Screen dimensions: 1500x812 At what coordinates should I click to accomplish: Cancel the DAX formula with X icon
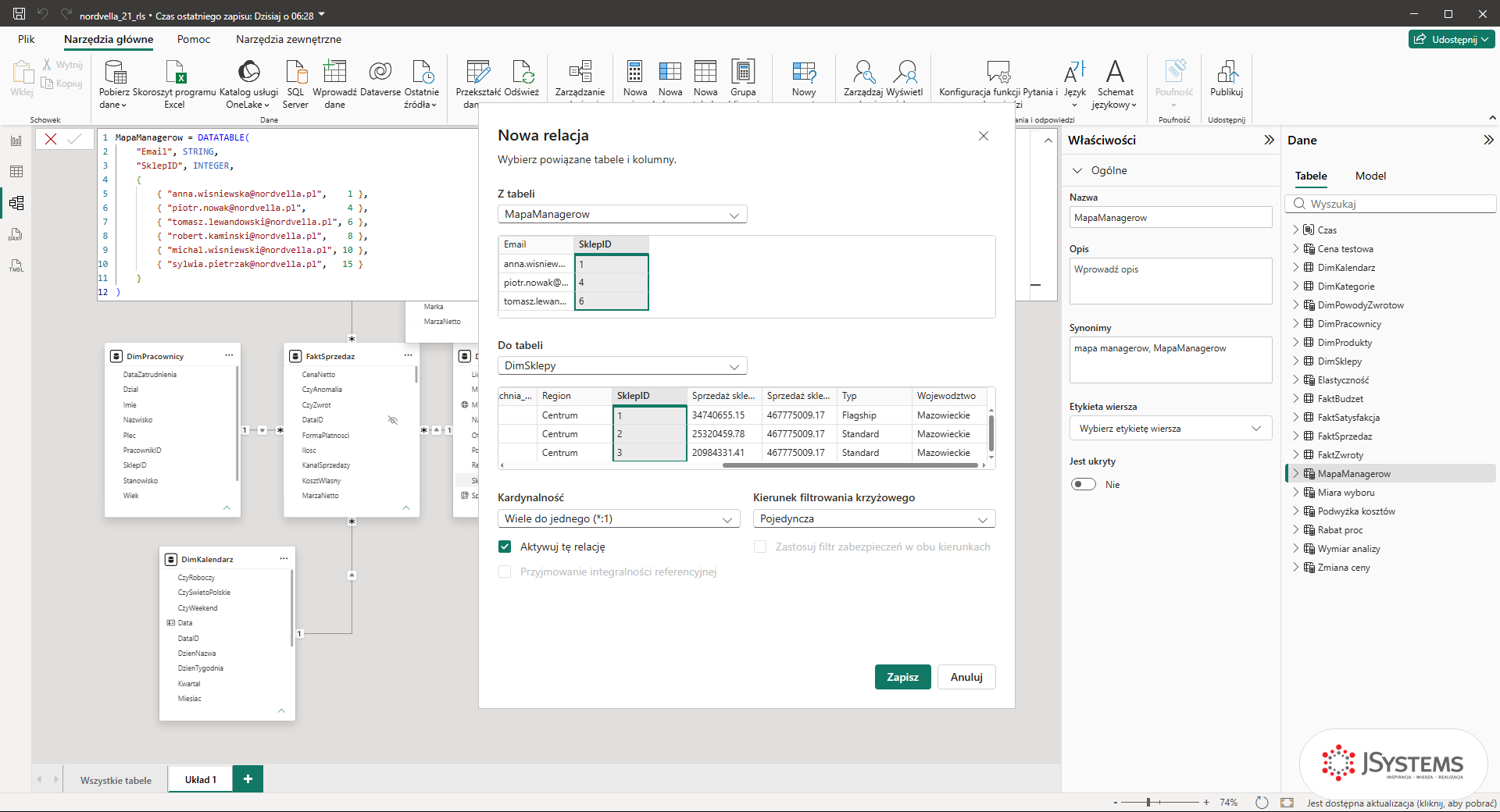tap(51, 139)
